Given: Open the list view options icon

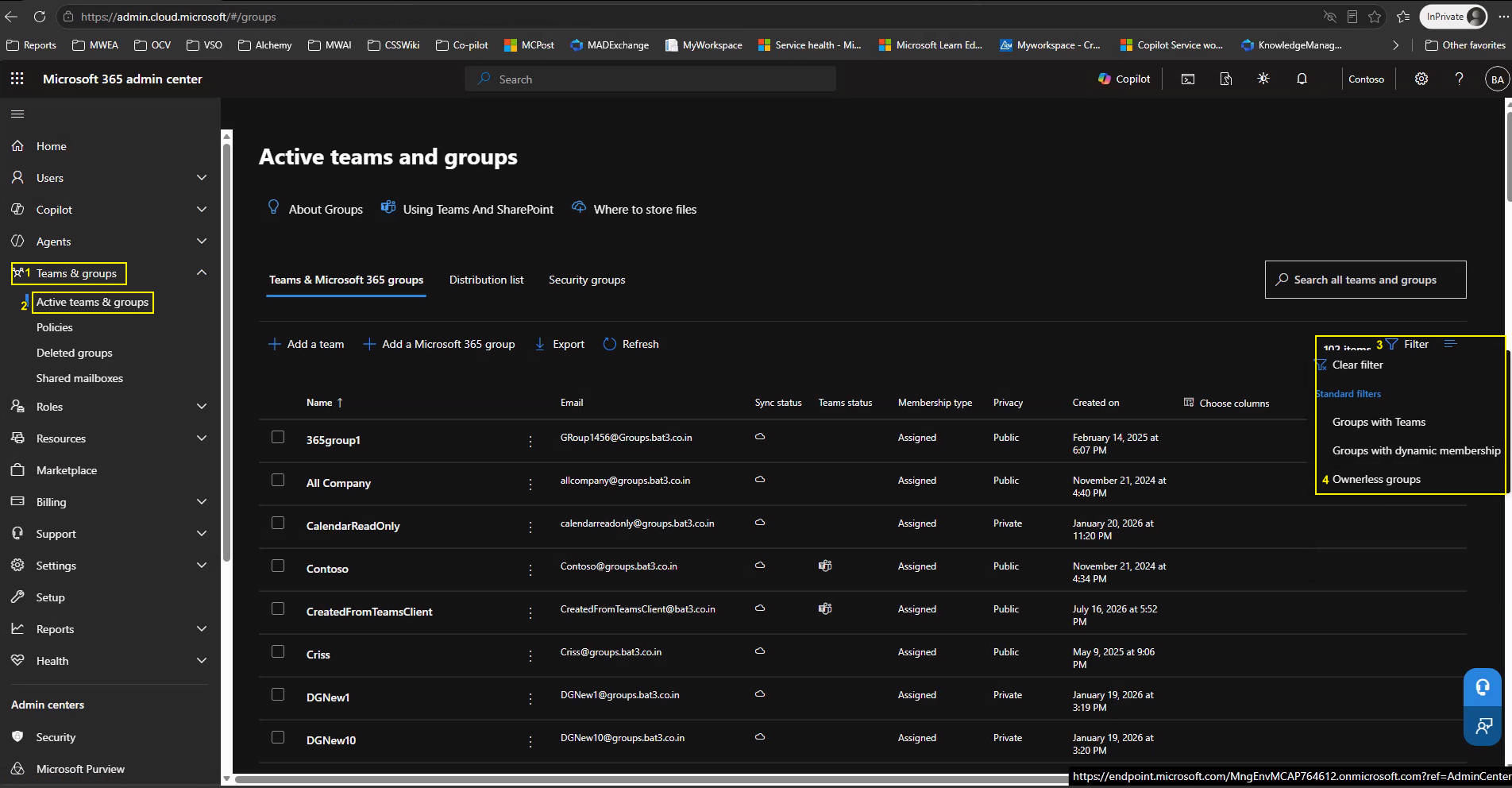Looking at the screenshot, I should (x=1450, y=344).
